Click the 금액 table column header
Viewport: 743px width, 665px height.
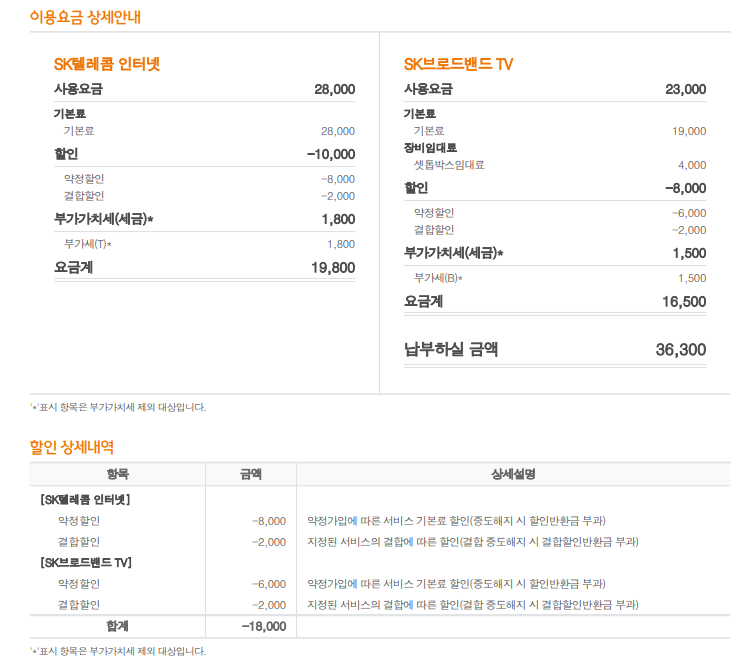tap(251, 474)
